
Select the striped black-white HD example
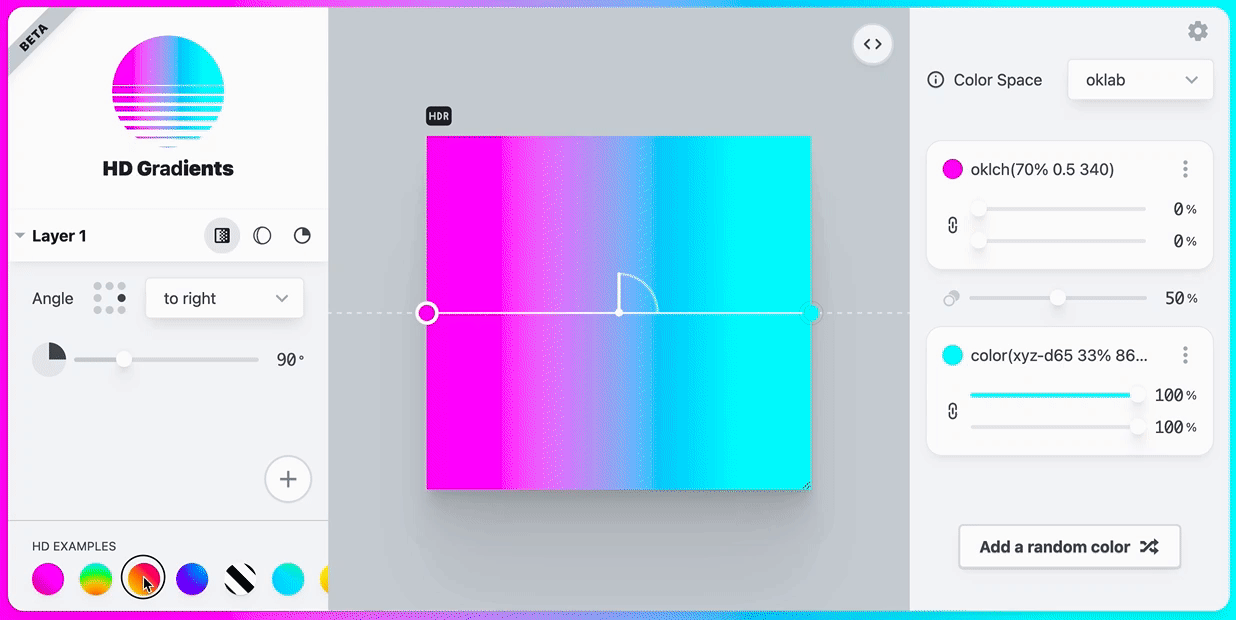[240, 578]
